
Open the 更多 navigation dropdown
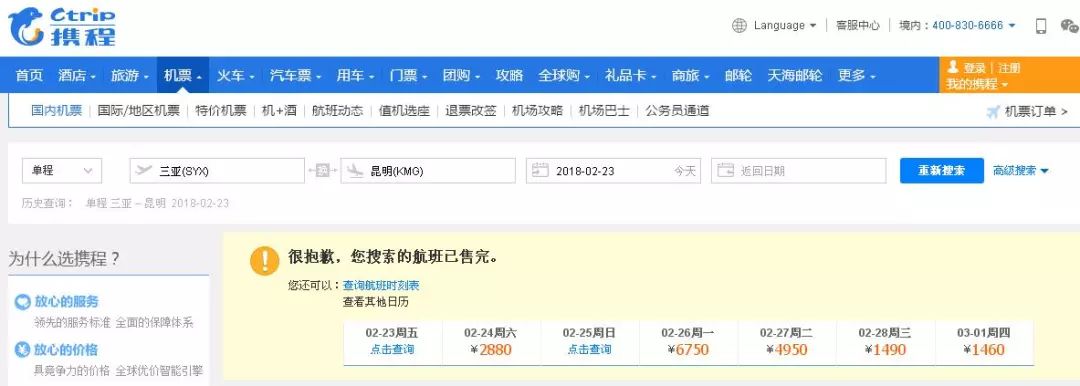click(856, 75)
